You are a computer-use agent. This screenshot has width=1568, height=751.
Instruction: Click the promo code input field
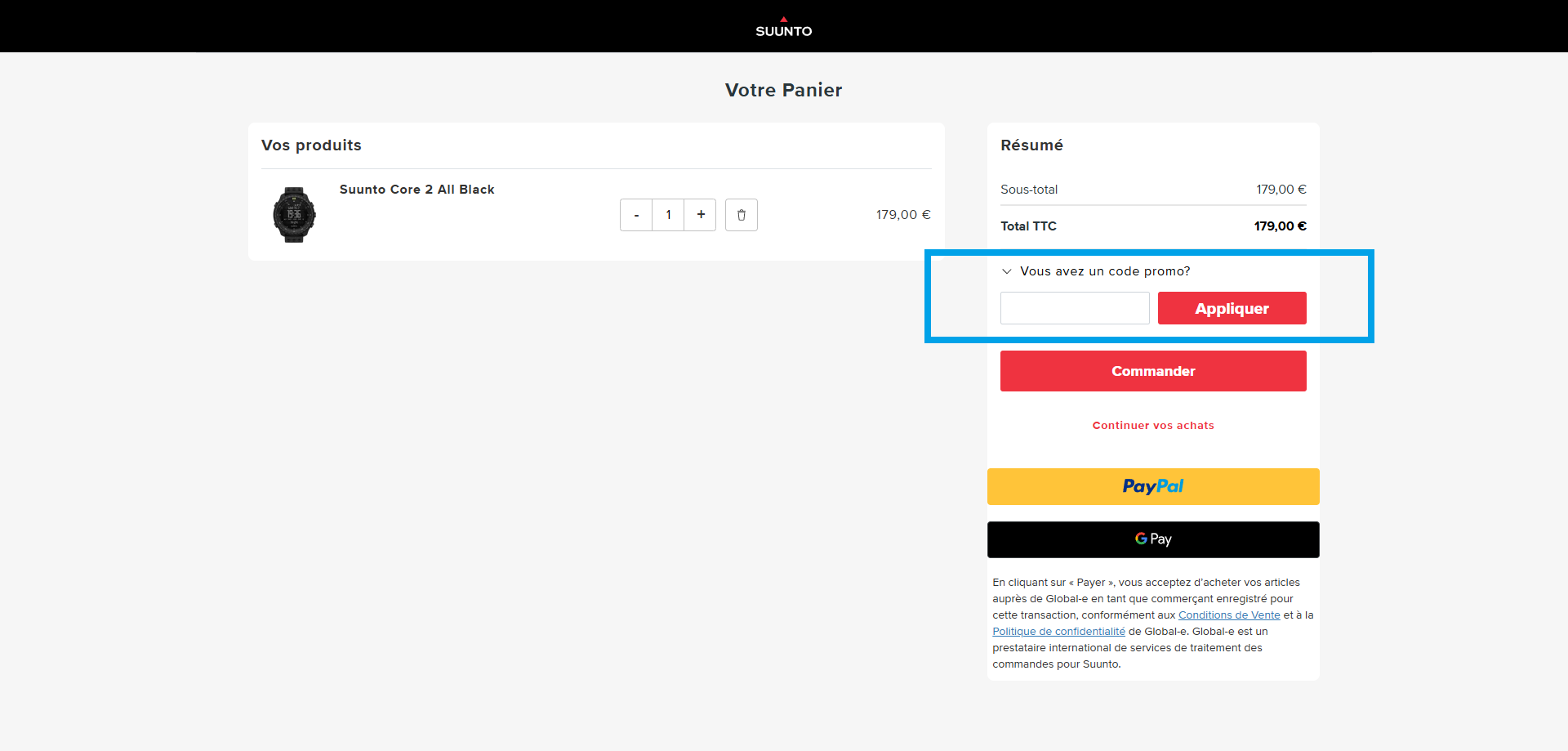(x=1075, y=308)
